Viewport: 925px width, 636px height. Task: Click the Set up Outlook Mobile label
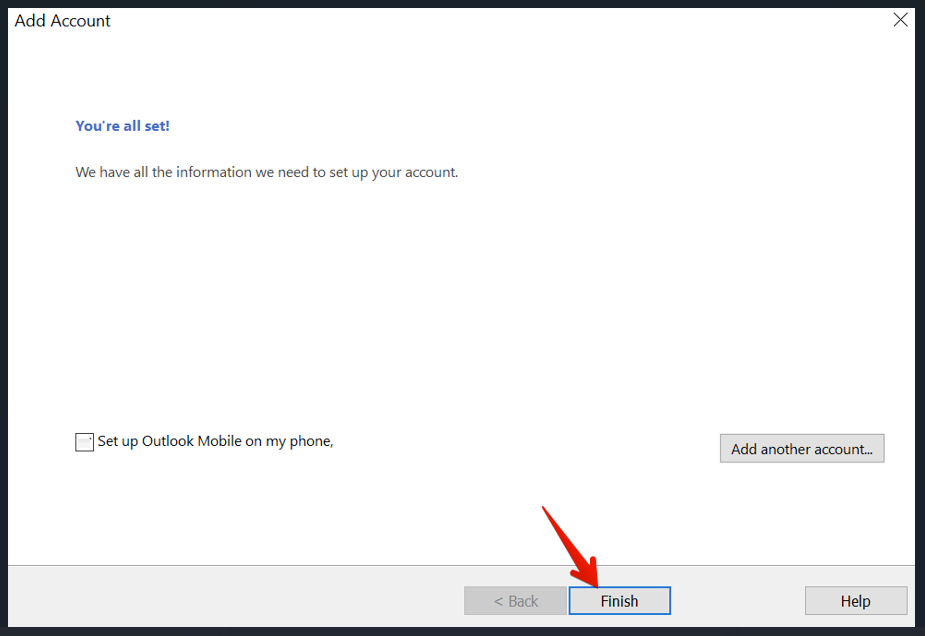tap(215, 441)
